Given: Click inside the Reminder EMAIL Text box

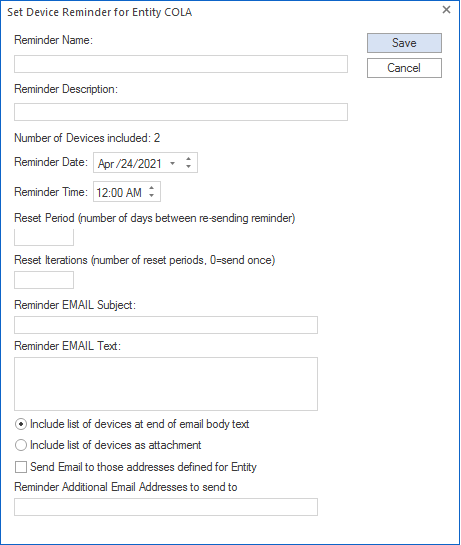Looking at the screenshot, I should (x=166, y=384).
